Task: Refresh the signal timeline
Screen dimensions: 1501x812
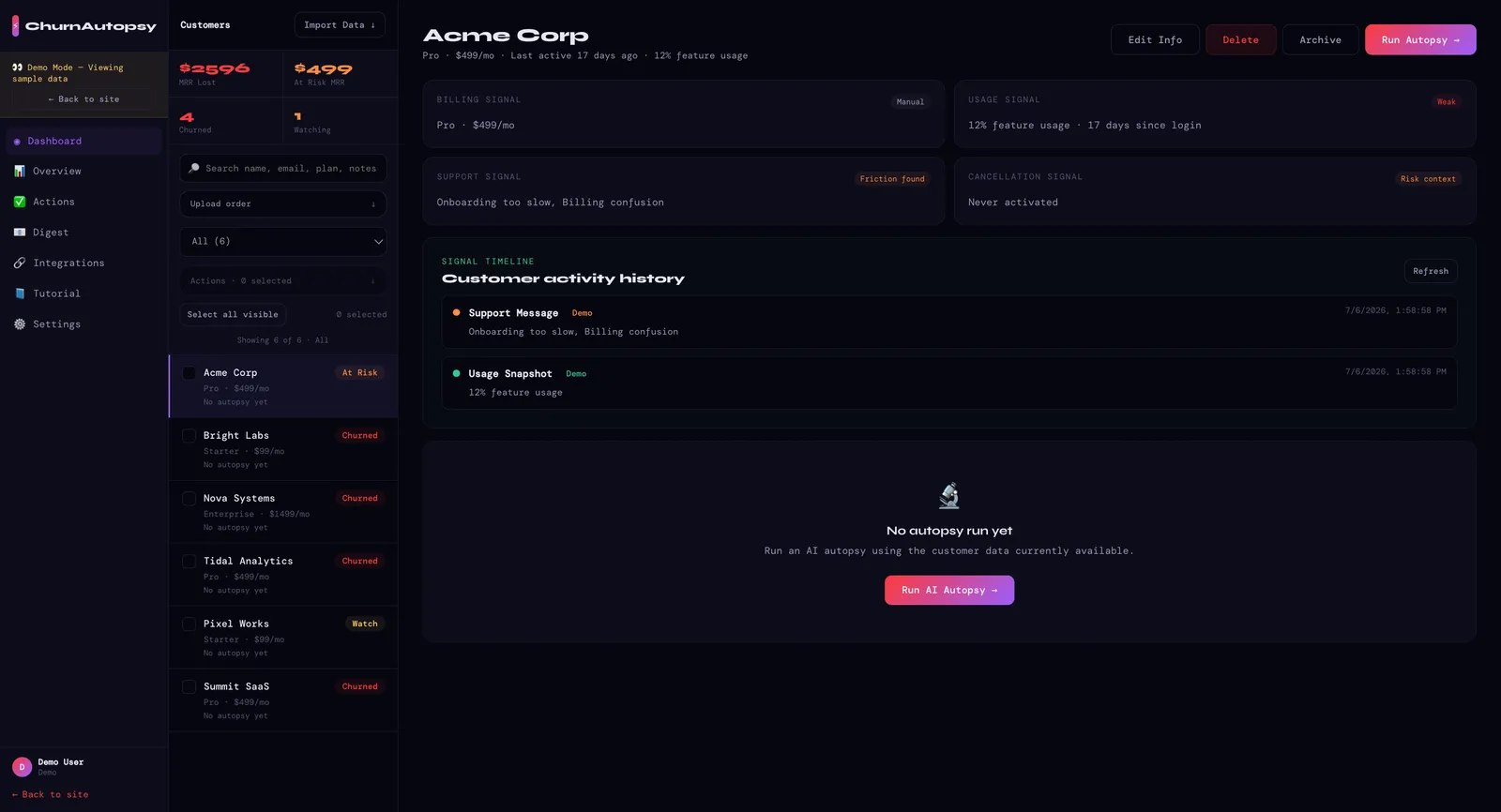Action: tap(1431, 271)
